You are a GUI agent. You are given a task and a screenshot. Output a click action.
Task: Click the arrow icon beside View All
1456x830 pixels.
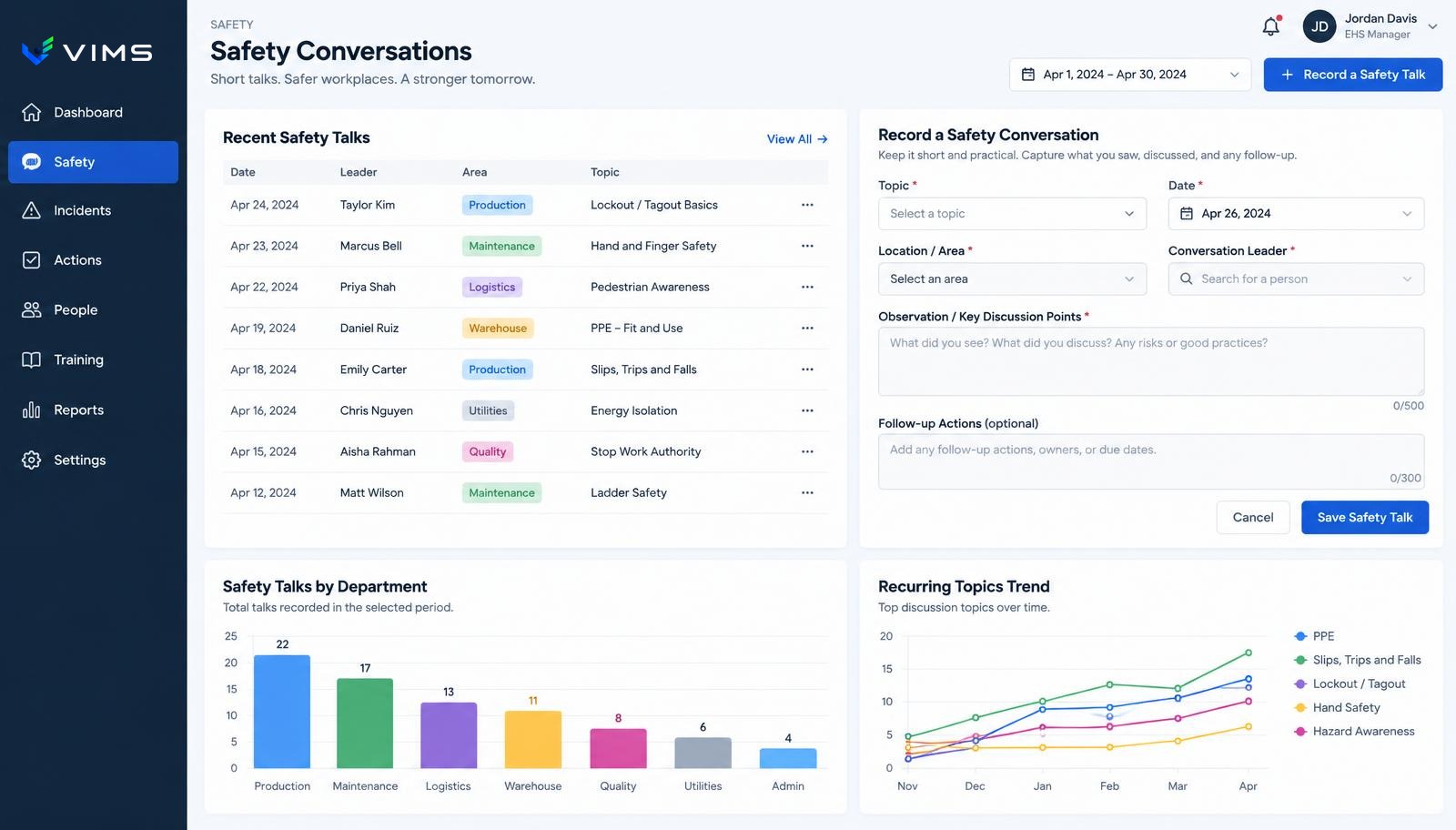[x=823, y=139]
